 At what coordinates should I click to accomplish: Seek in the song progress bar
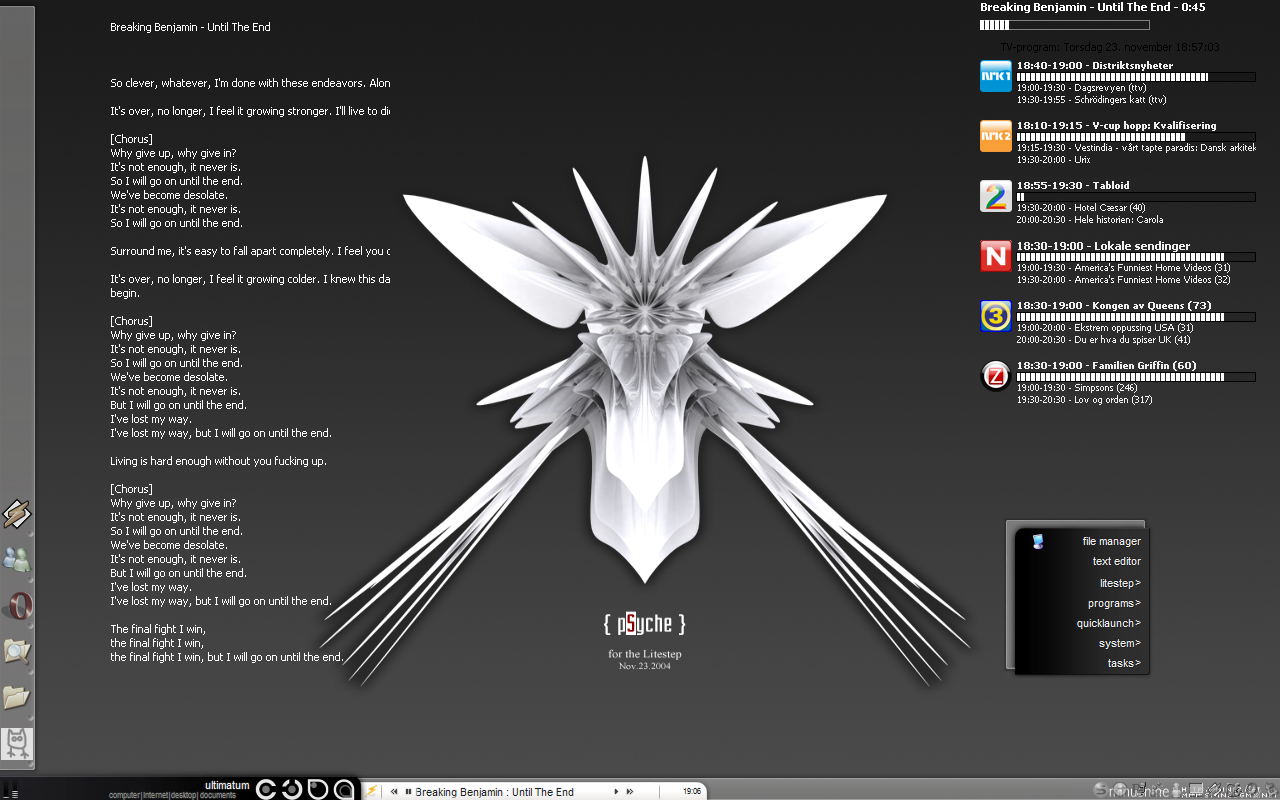pyautogui.click(x=1064, y=25)
